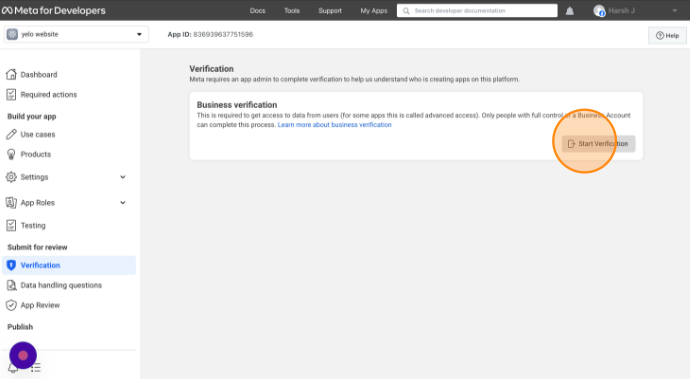Click the Submit for review section label
The width and height of the screenshot is (690, 379).
click(x=37, y=247)
